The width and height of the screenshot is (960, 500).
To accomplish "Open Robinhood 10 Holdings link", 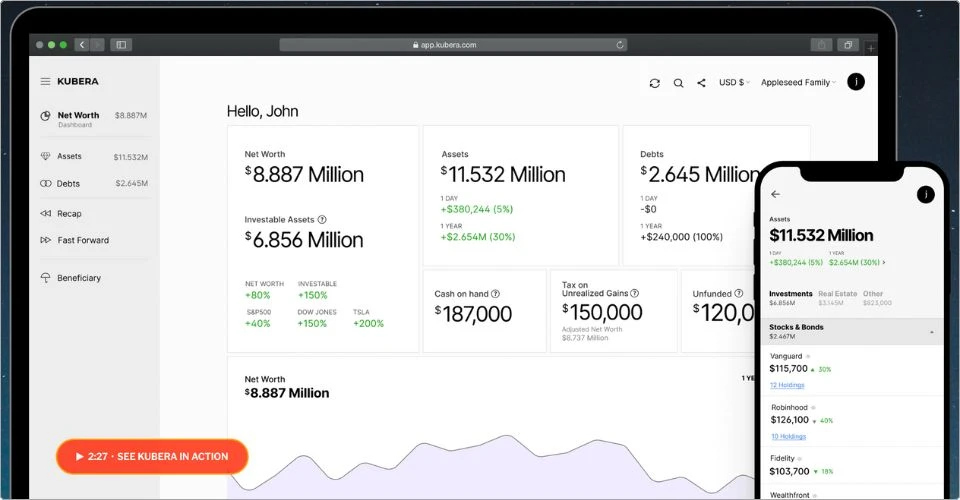I will point(789,436).
